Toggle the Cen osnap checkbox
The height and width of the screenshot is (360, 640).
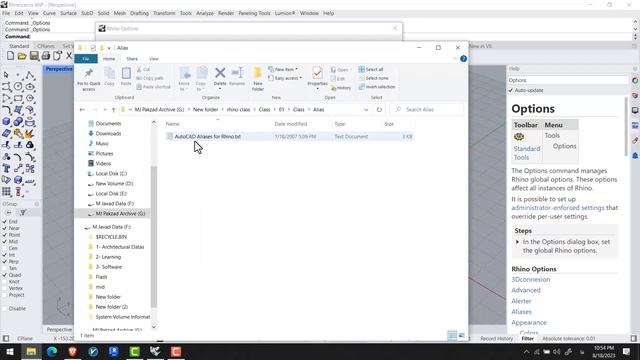click(x=5, y=248)
